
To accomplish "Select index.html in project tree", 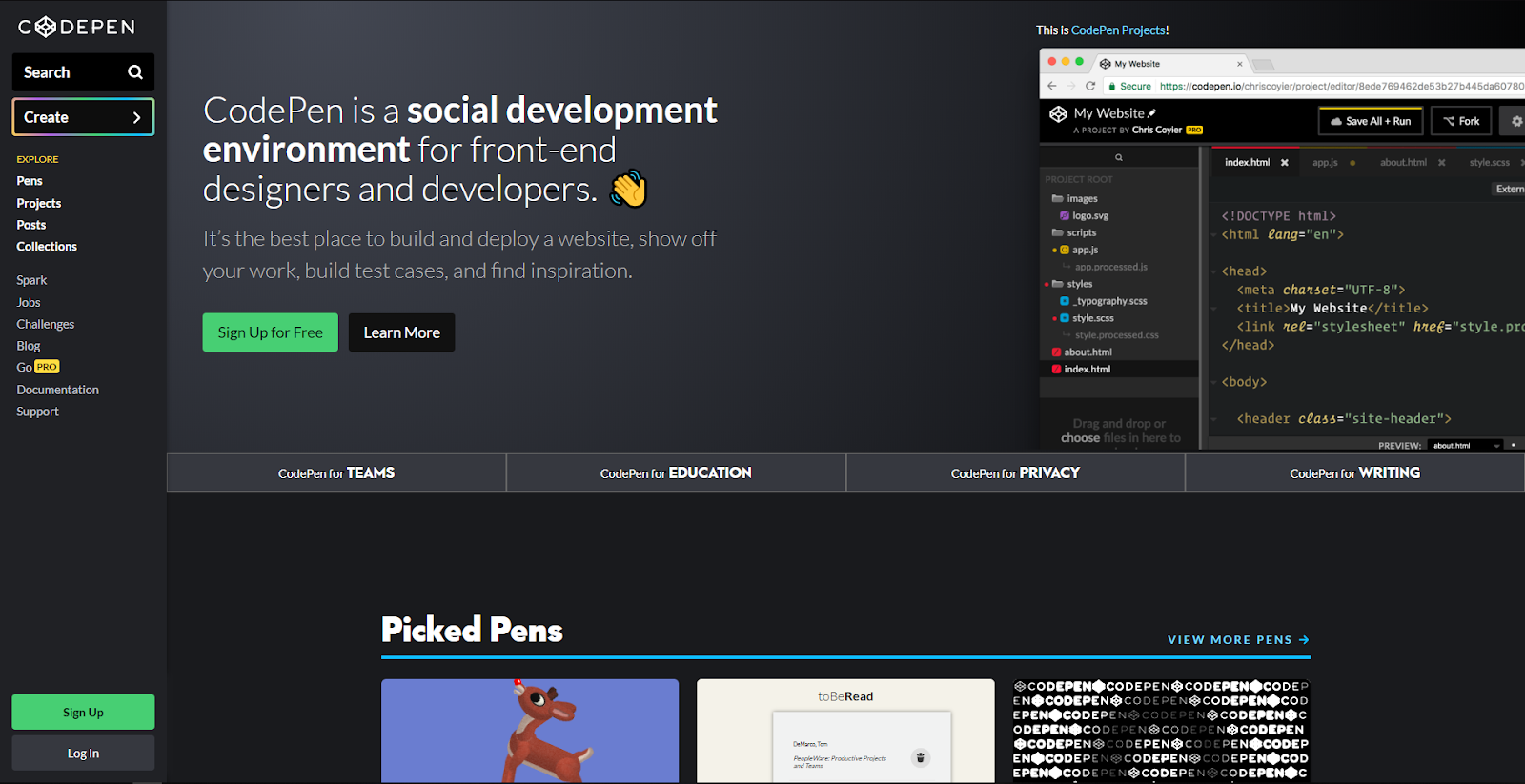I will tap(1081, 369).
